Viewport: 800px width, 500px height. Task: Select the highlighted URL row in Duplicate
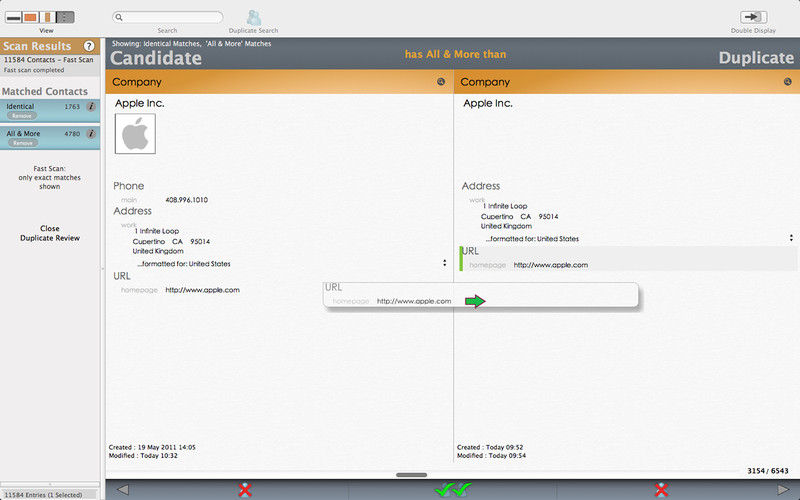pyautogui.click(x=628, y=259)
